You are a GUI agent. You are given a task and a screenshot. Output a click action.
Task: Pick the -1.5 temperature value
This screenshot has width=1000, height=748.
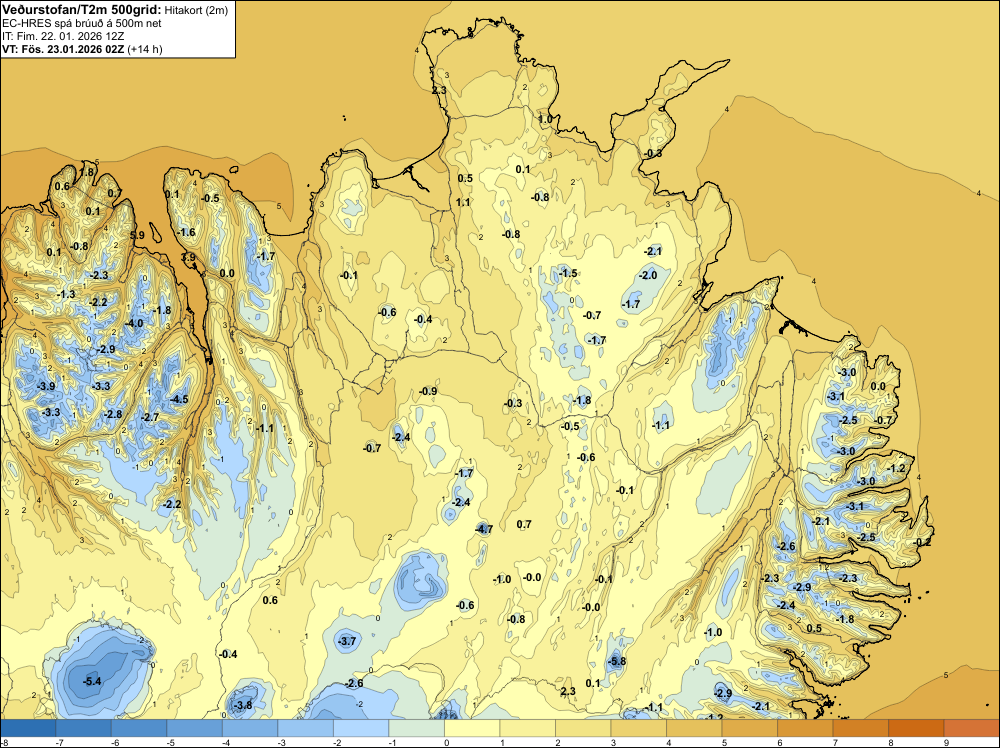pos(568,273)
